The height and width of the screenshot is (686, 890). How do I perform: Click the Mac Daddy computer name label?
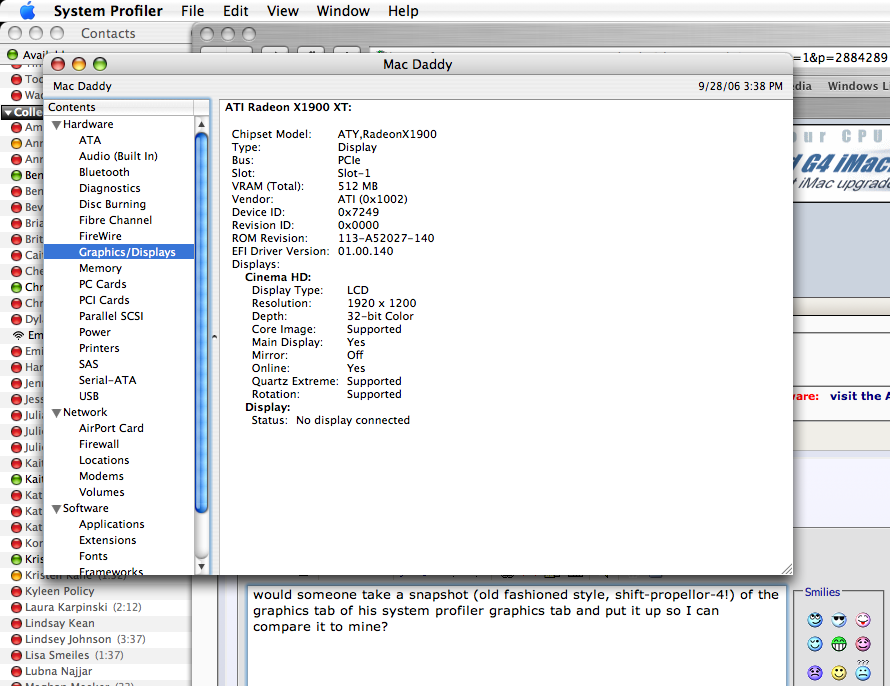(82, 86)
